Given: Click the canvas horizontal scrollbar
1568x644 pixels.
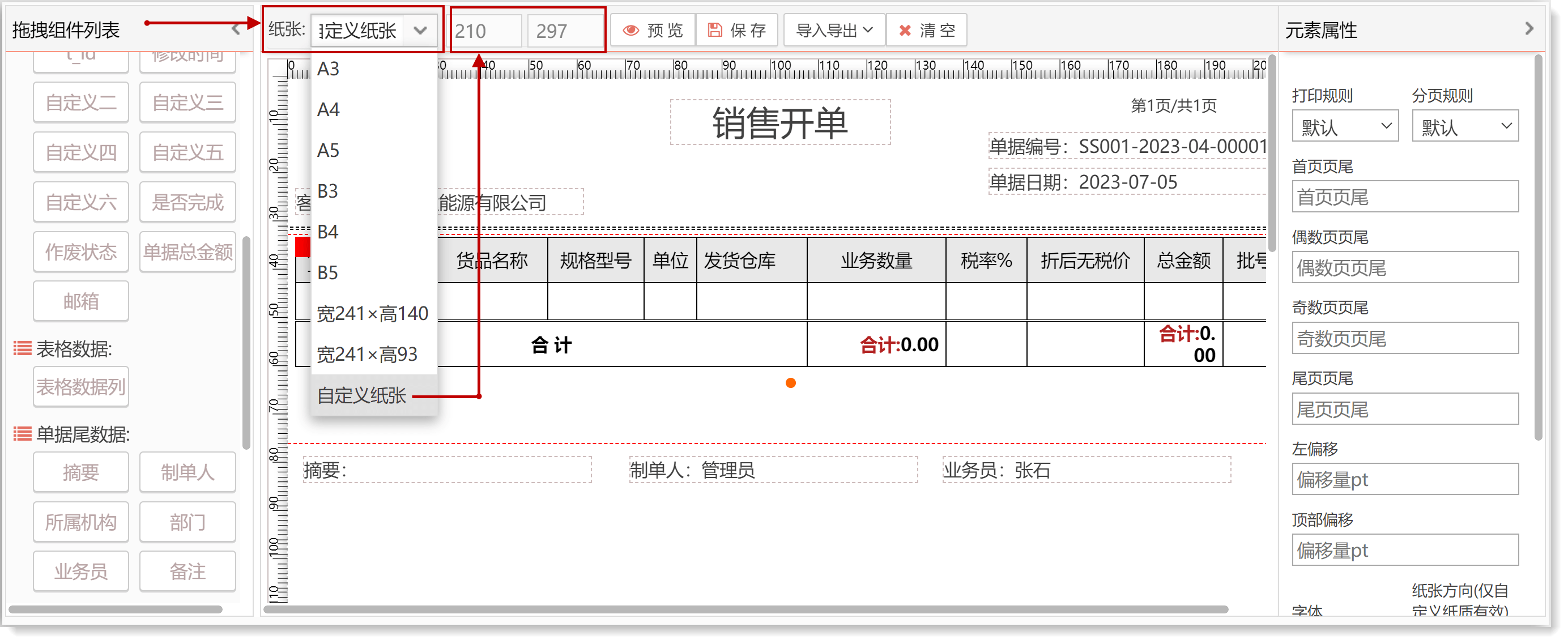Looking at the screenshot, I should (745, 609).
